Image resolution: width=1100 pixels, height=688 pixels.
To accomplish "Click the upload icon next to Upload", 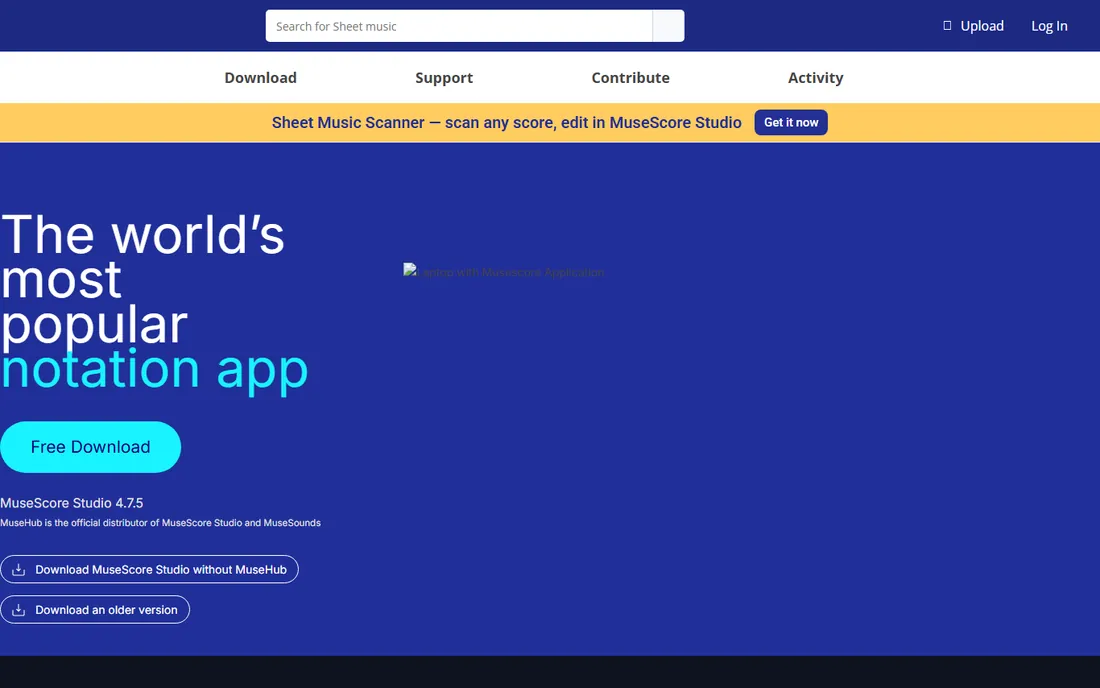I will coord(947,26).
